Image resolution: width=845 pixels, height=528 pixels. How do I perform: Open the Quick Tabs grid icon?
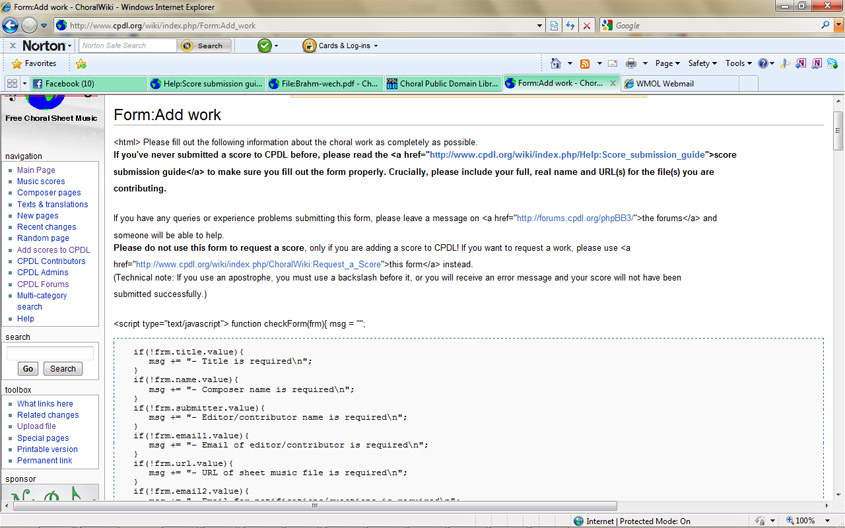coord(12,84)
